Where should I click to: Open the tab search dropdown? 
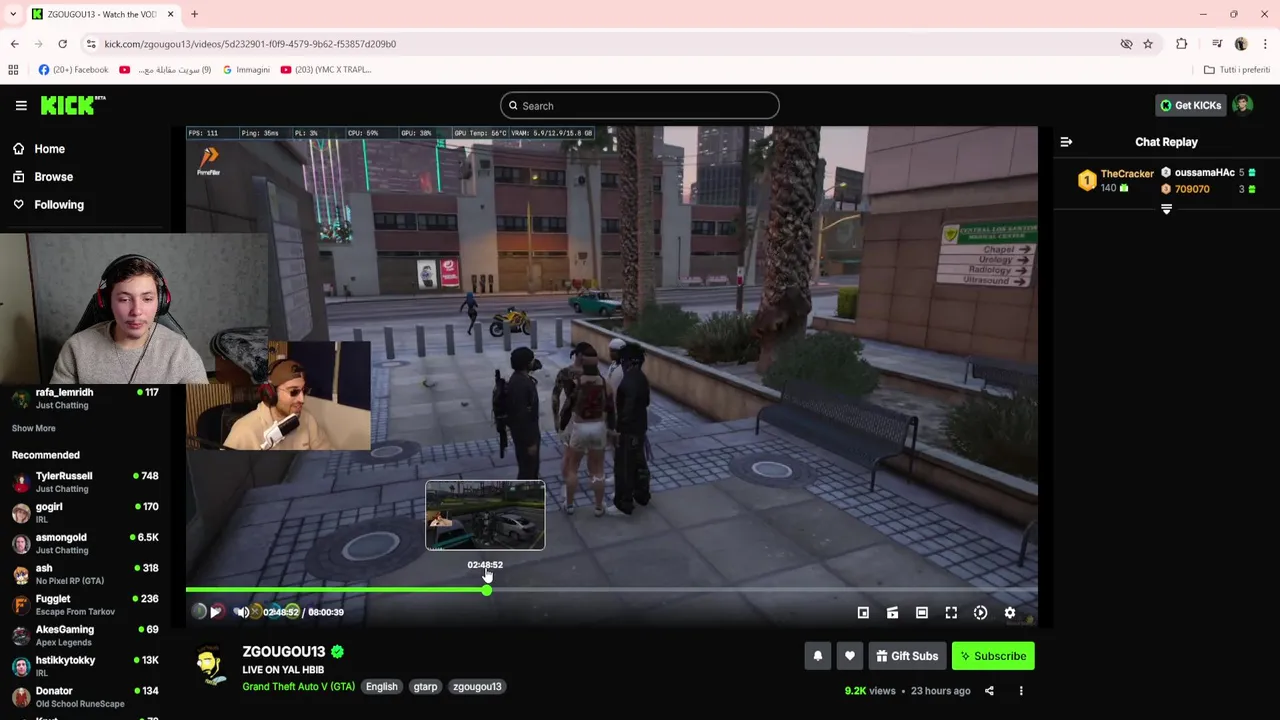click(13, 14)
